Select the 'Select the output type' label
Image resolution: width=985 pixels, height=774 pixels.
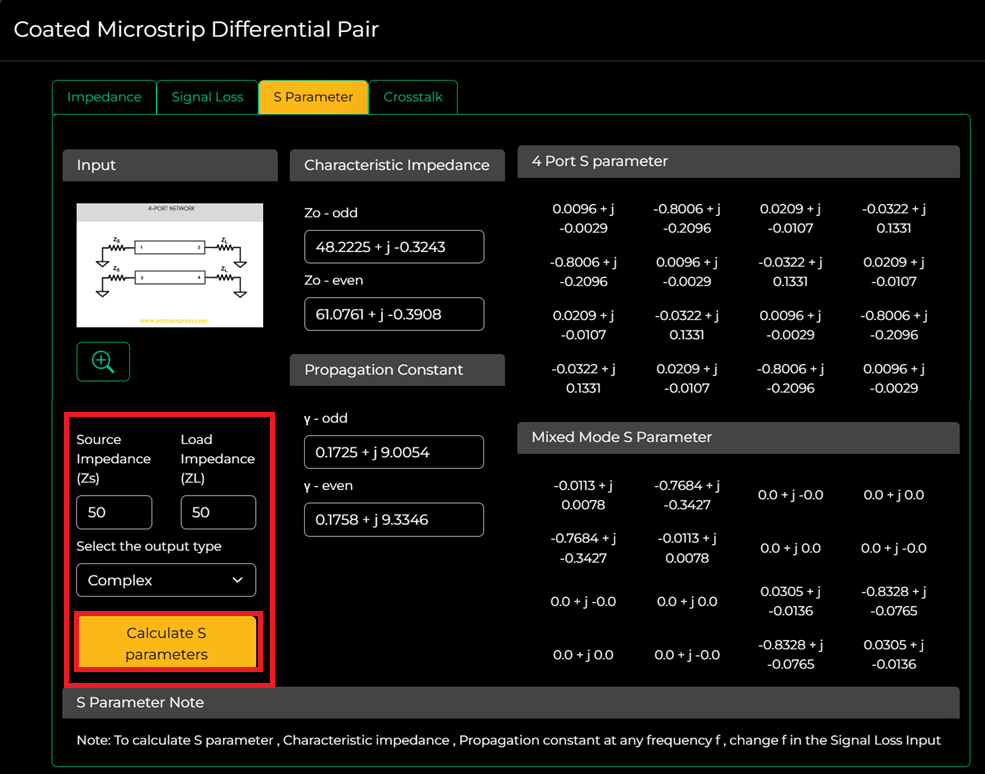click(x=149, y=547)
